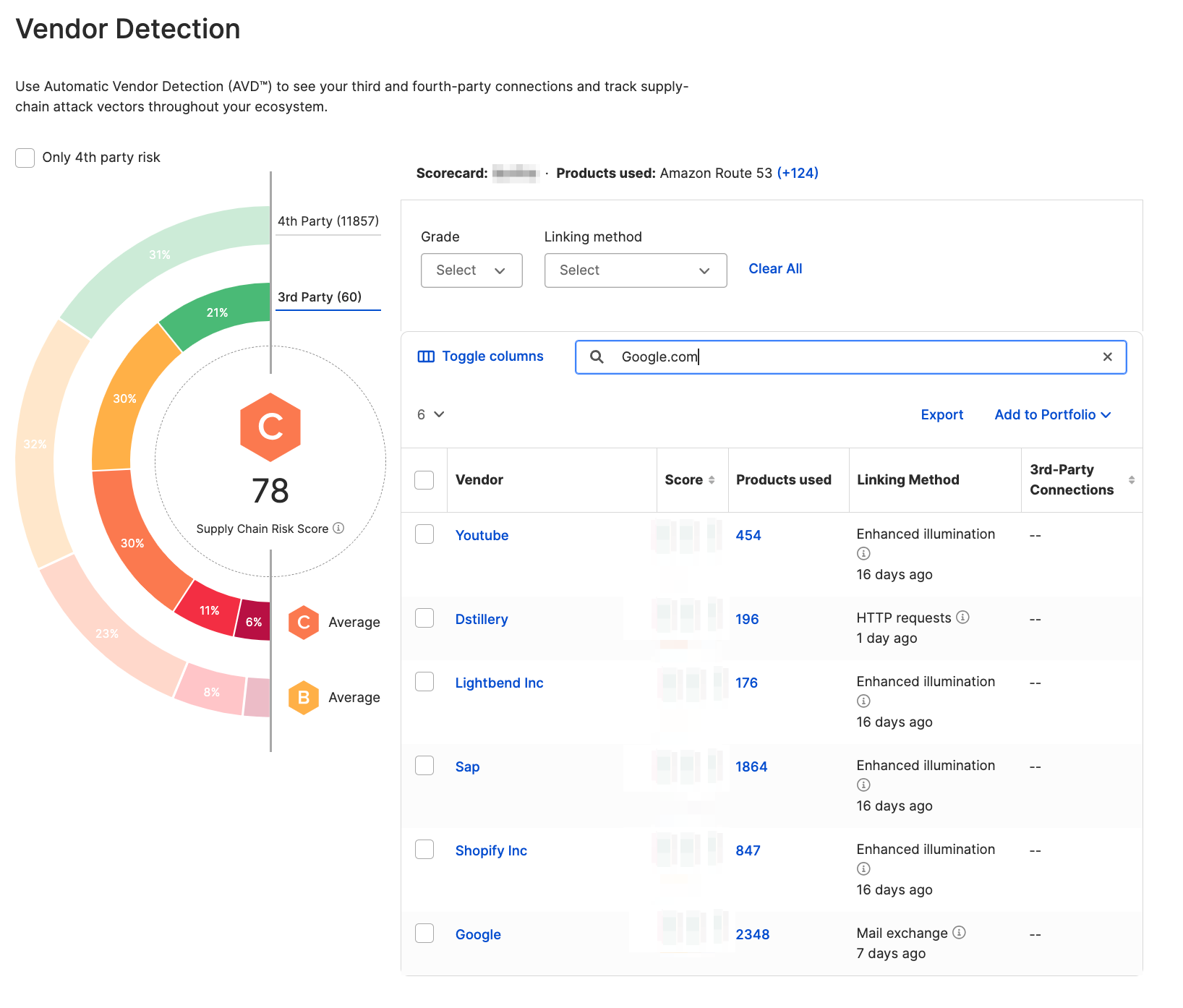The width and height of the screenshot is (1183, 1008).
Task: Click the Toggle columns icon
Action: [426, 356]
